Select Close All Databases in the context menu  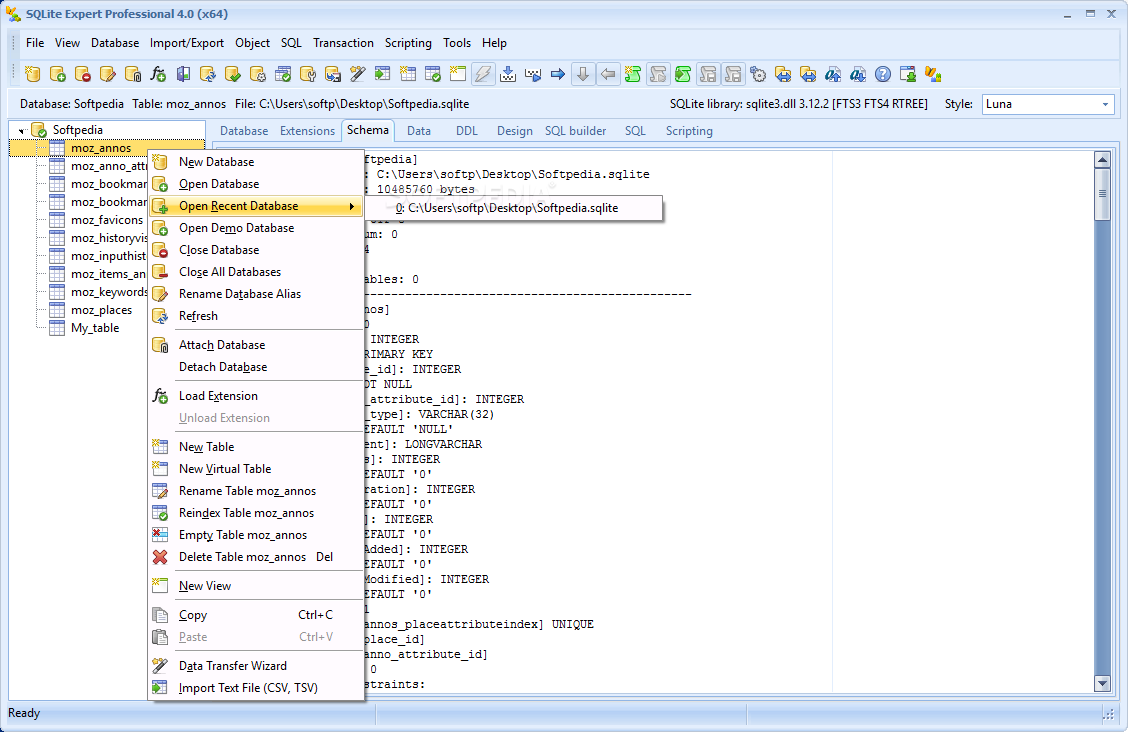pos(256,272)
